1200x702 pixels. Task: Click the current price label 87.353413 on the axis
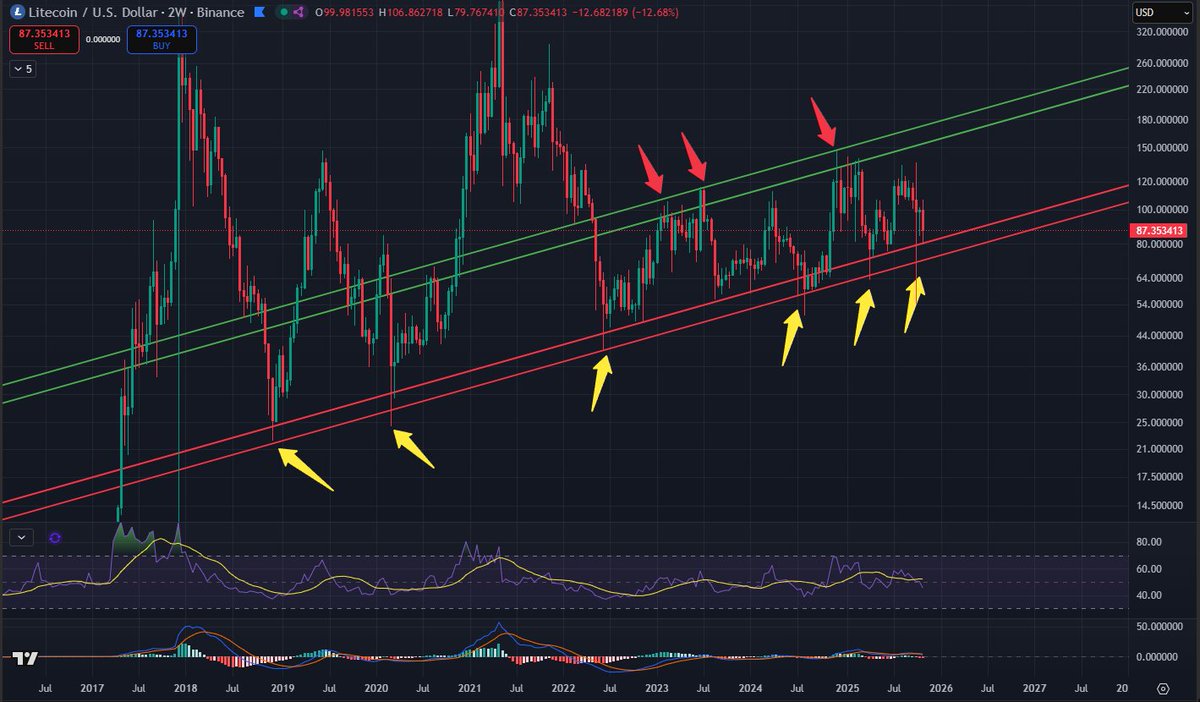point(1160,231)
